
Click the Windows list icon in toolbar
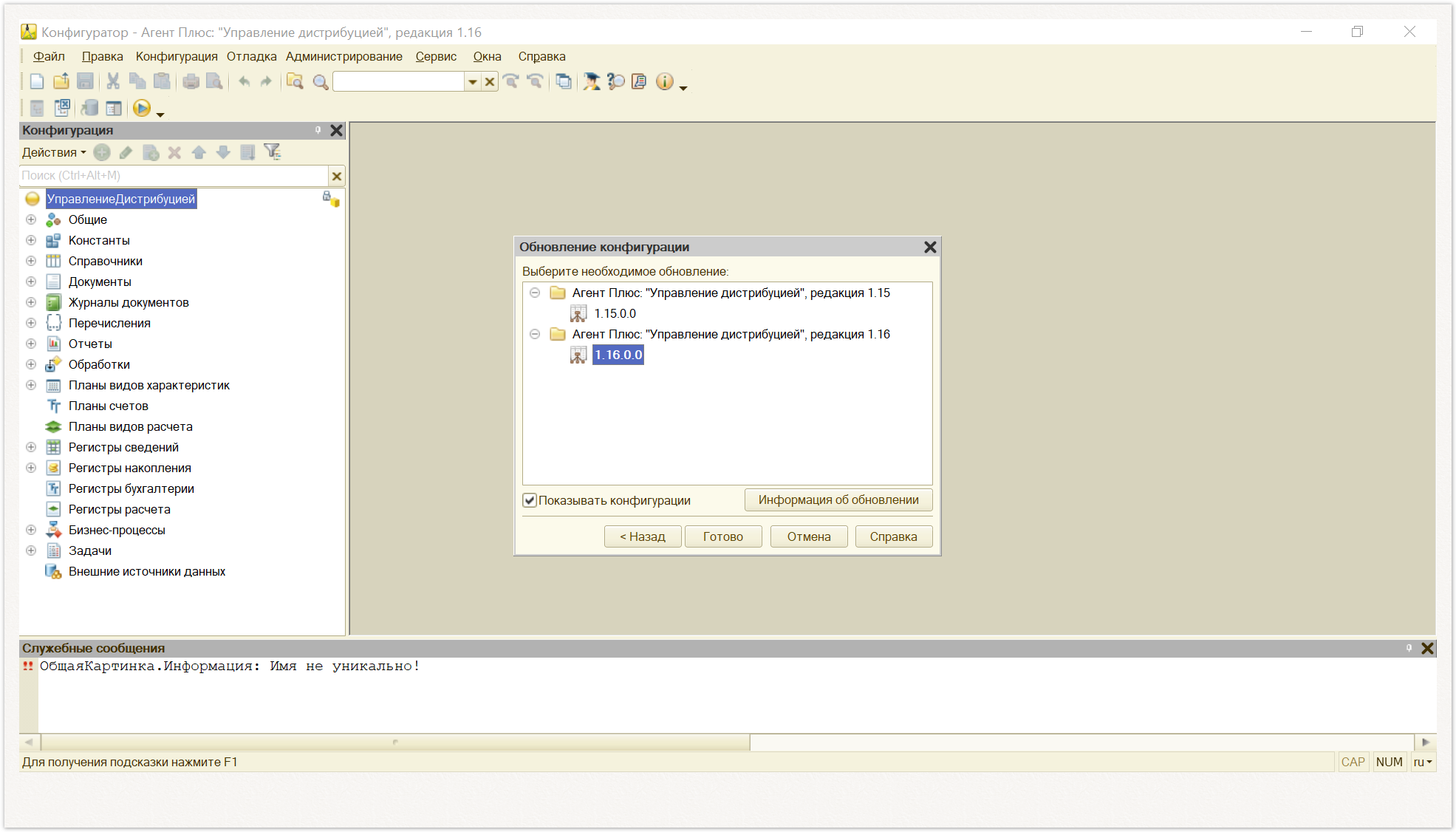[x=564, y=82]
